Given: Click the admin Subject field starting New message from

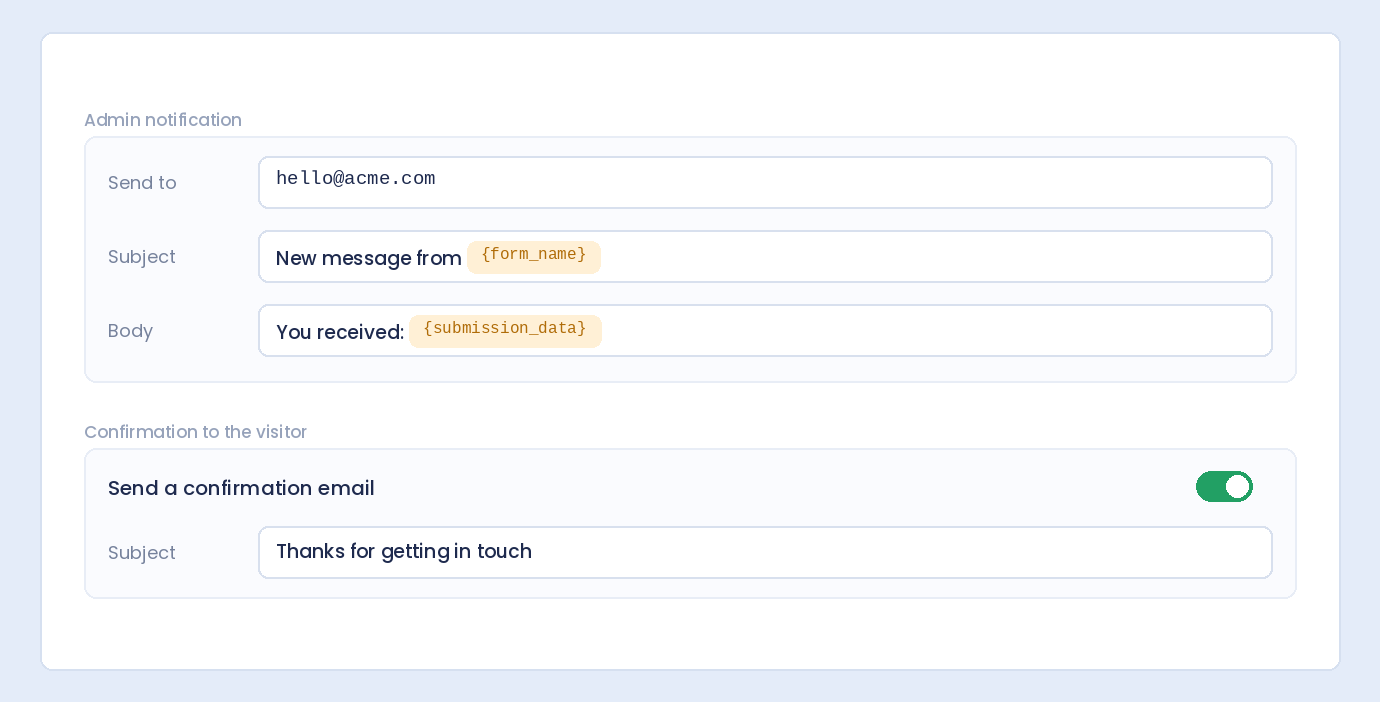Looking at the screenshot, I should click(765, 257).
